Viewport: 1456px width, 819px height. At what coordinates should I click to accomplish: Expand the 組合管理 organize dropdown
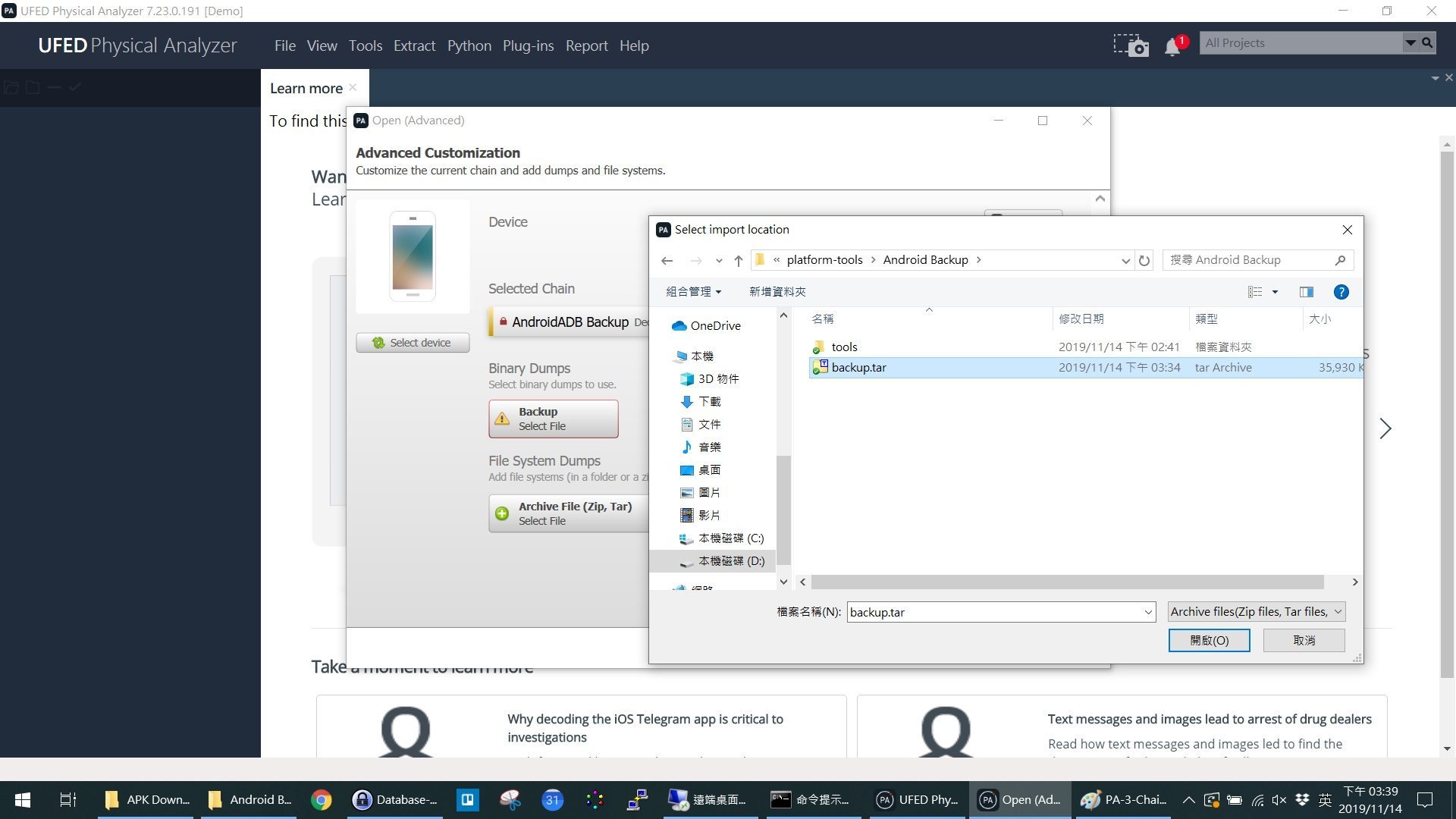click(693, 292)
